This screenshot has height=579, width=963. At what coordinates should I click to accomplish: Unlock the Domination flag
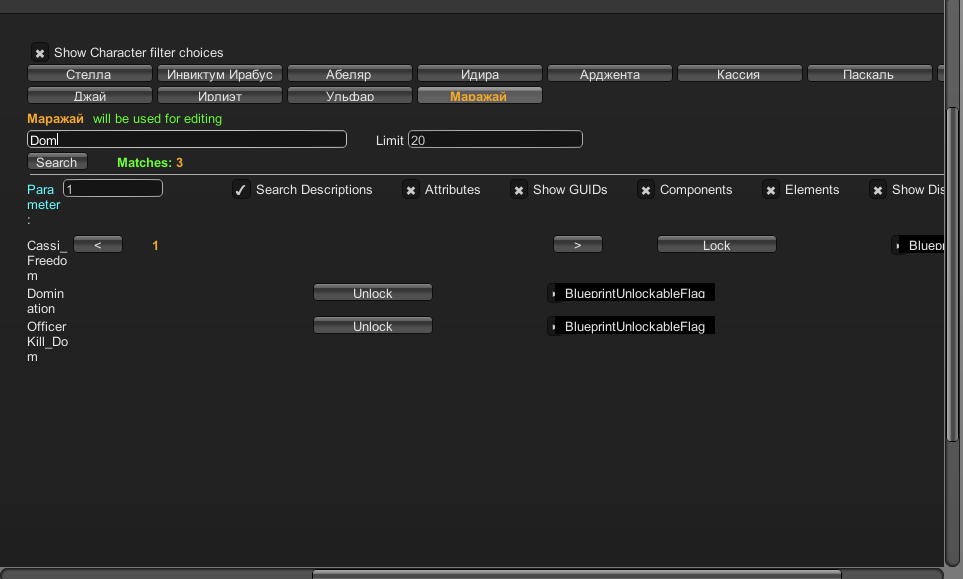point(372,293)
